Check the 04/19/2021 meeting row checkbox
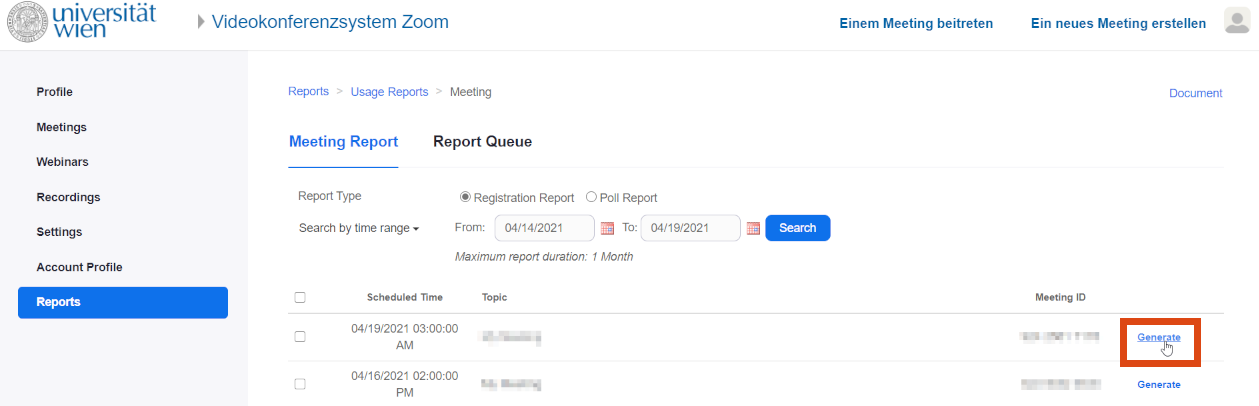 pyautogui.click(x=300, y=336)
